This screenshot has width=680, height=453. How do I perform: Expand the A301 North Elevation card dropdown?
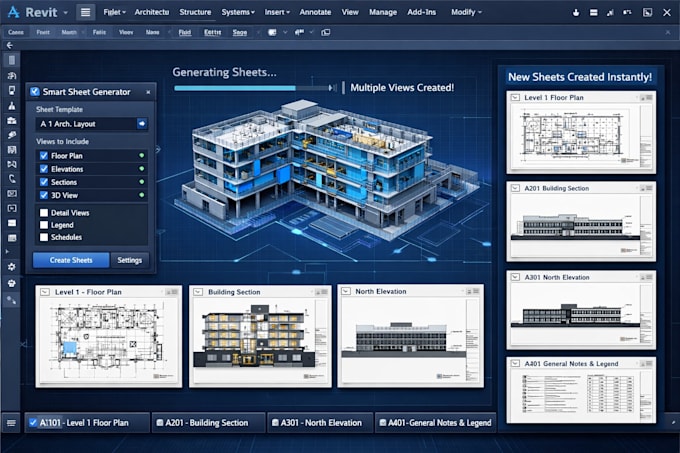pos(515,277)
